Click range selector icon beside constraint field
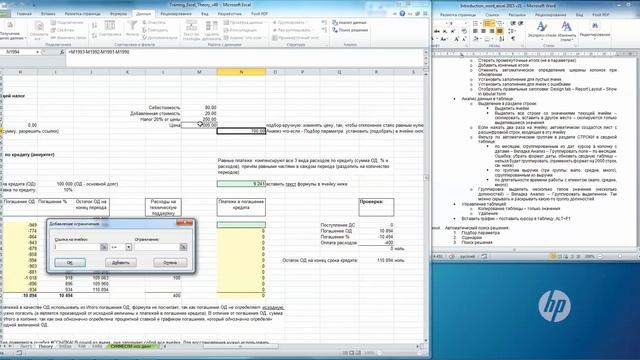This screenshot has height=360, width=640. pyautogui.click(x=183, y=247)
